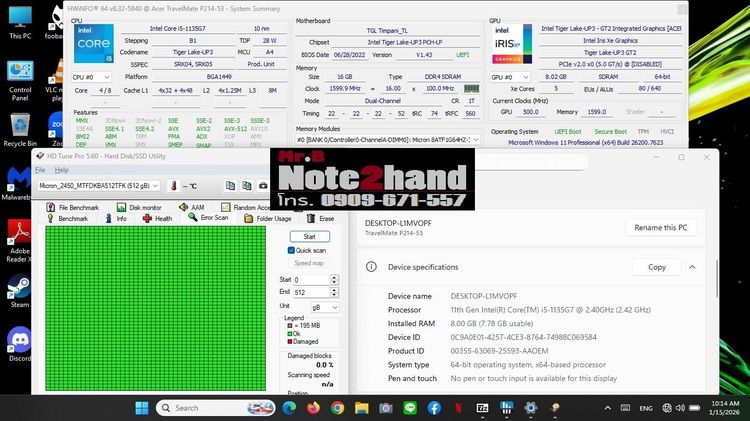Open the File menu in HD Tune

click(x=40, y=170)
